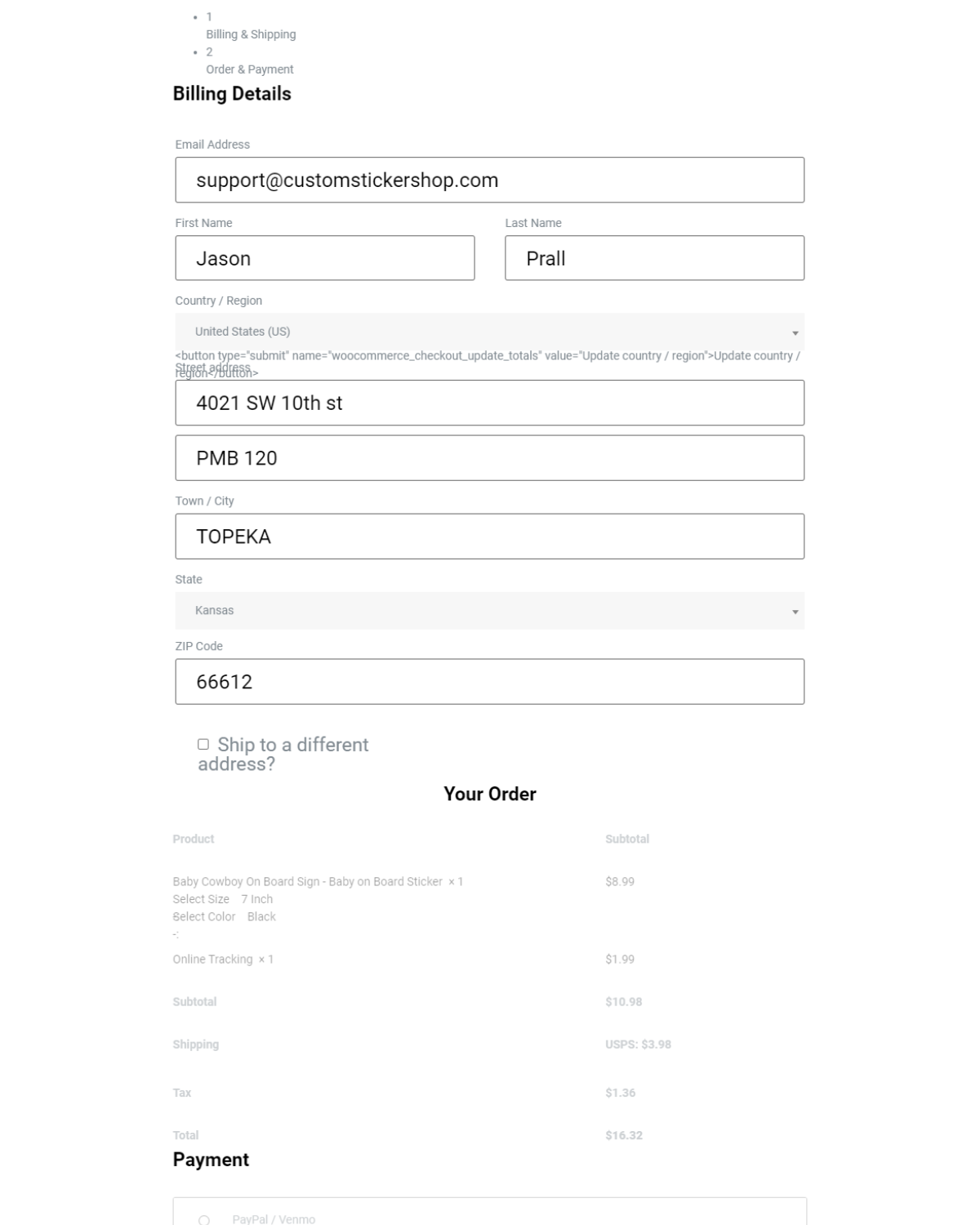Focus the ZIP Code field with 66612
The image size is (980, 1225).
coord(489,682)
